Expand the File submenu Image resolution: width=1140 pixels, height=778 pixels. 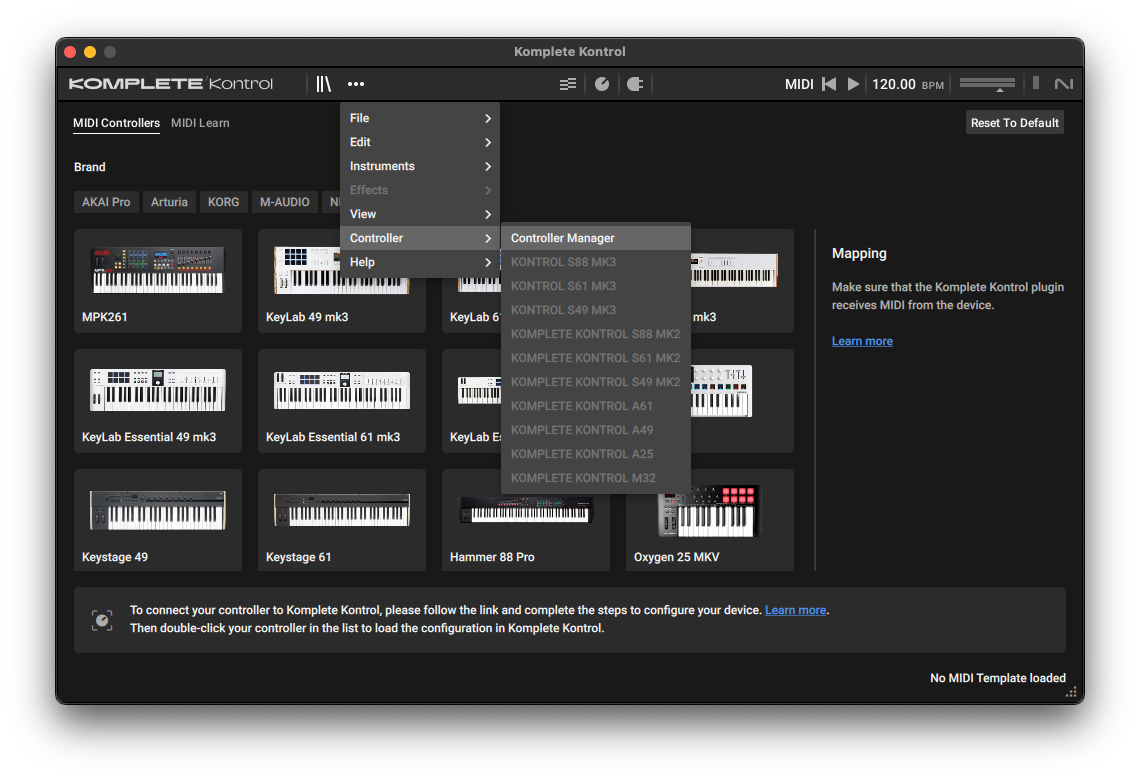[420, 118]
